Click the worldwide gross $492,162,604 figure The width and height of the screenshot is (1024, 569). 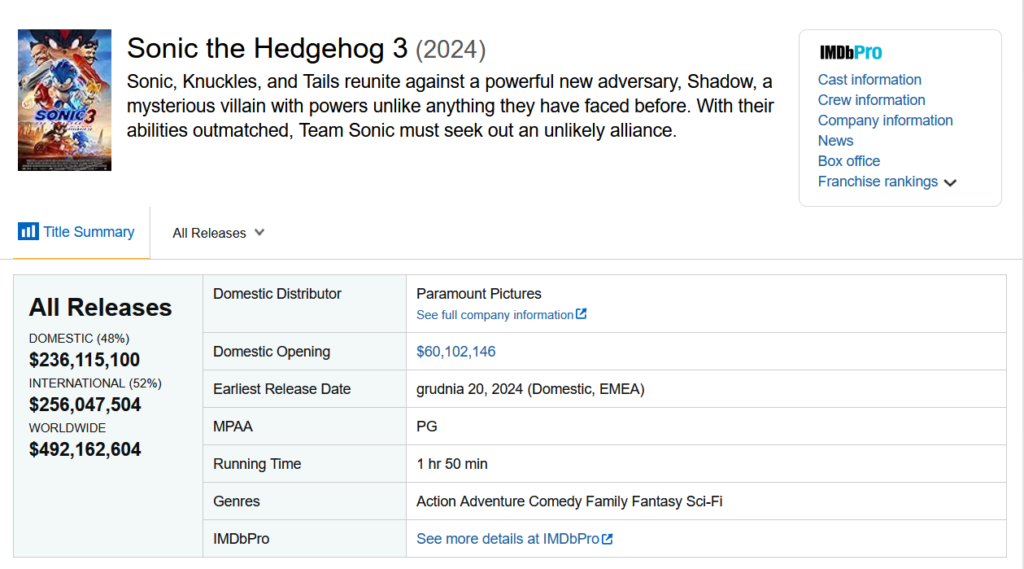pyautogui.click(x=85, y=449)
